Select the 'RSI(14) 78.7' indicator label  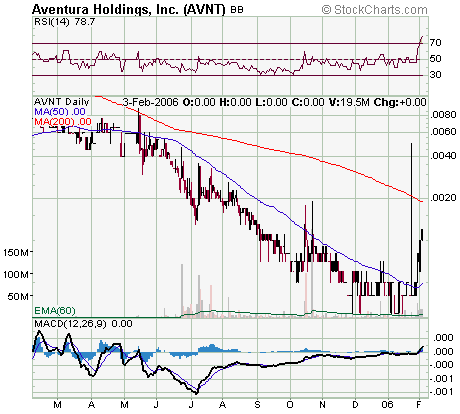65,22
